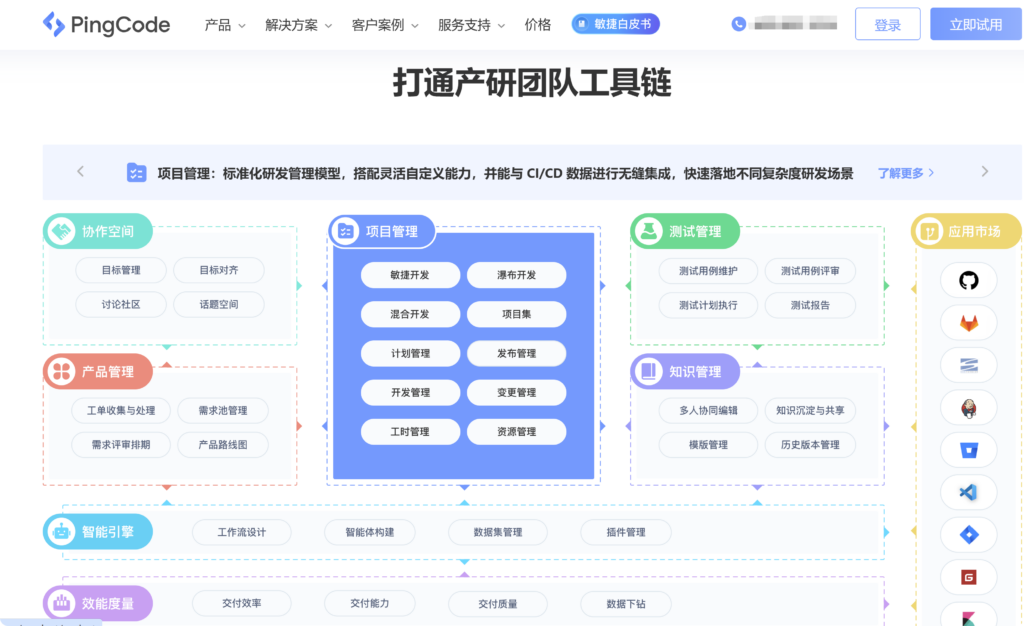1024x626 pixels.
Task: Open the 价格 page from navigation
Action: click(538, 23)
